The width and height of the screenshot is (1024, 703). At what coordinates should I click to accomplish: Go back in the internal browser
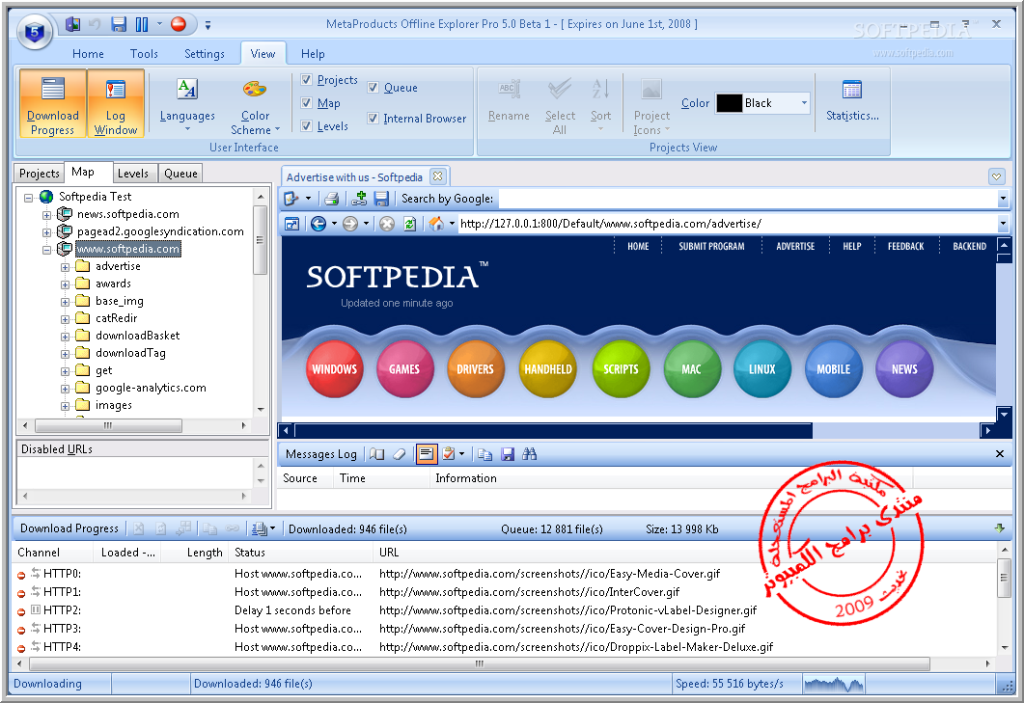coord(318,224)
